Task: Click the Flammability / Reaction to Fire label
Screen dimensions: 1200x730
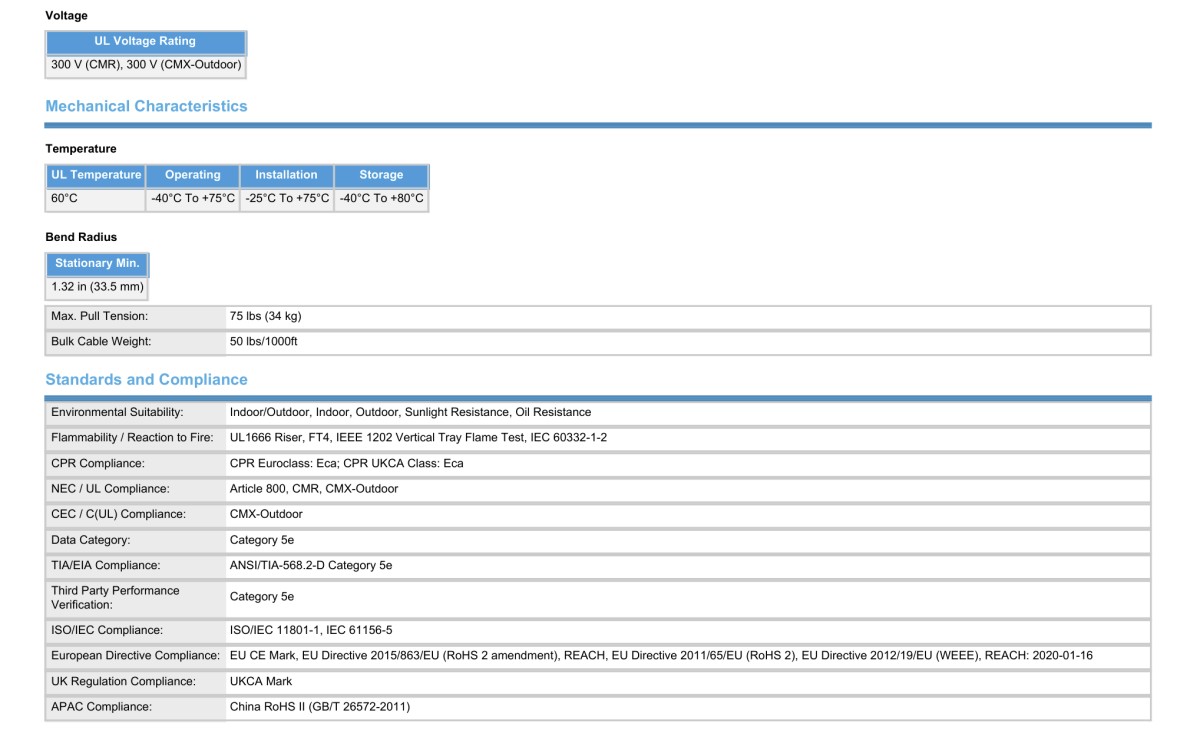Action: tap(132, 438)
